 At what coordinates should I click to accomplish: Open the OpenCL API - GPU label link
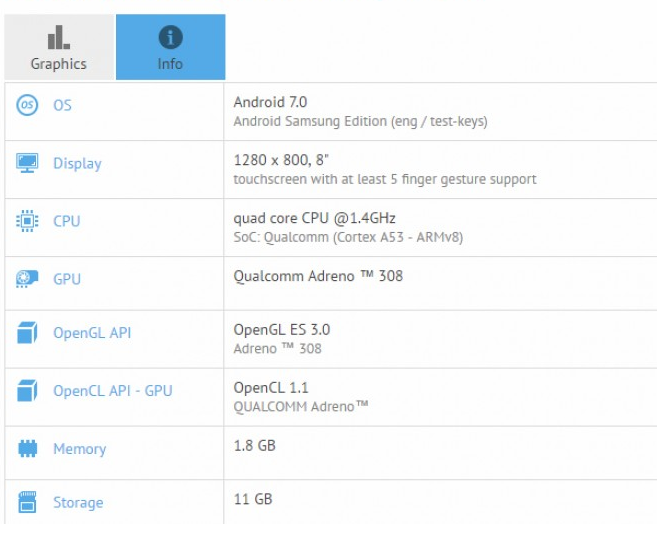click(x=113, y=391)
